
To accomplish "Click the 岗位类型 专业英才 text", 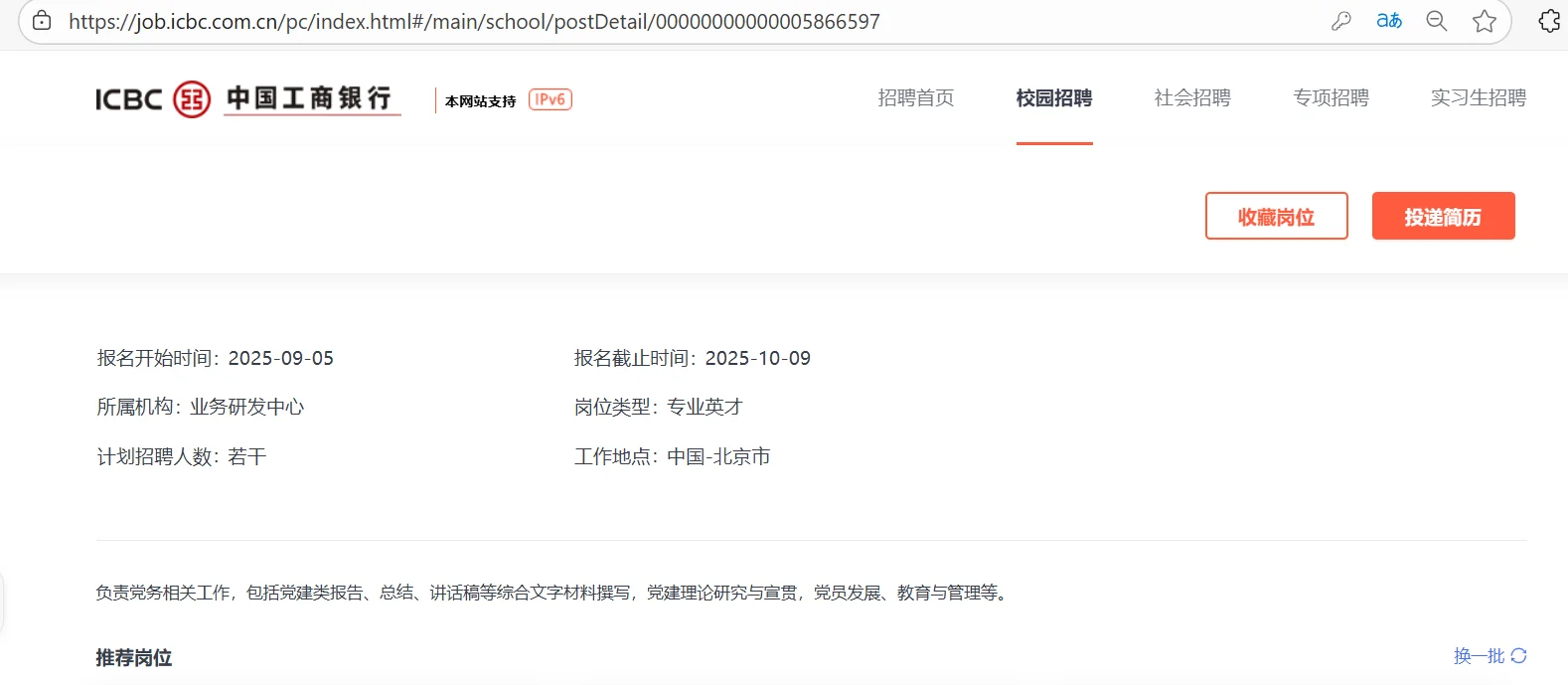I will pyautogui.click(x=658, y=407).
